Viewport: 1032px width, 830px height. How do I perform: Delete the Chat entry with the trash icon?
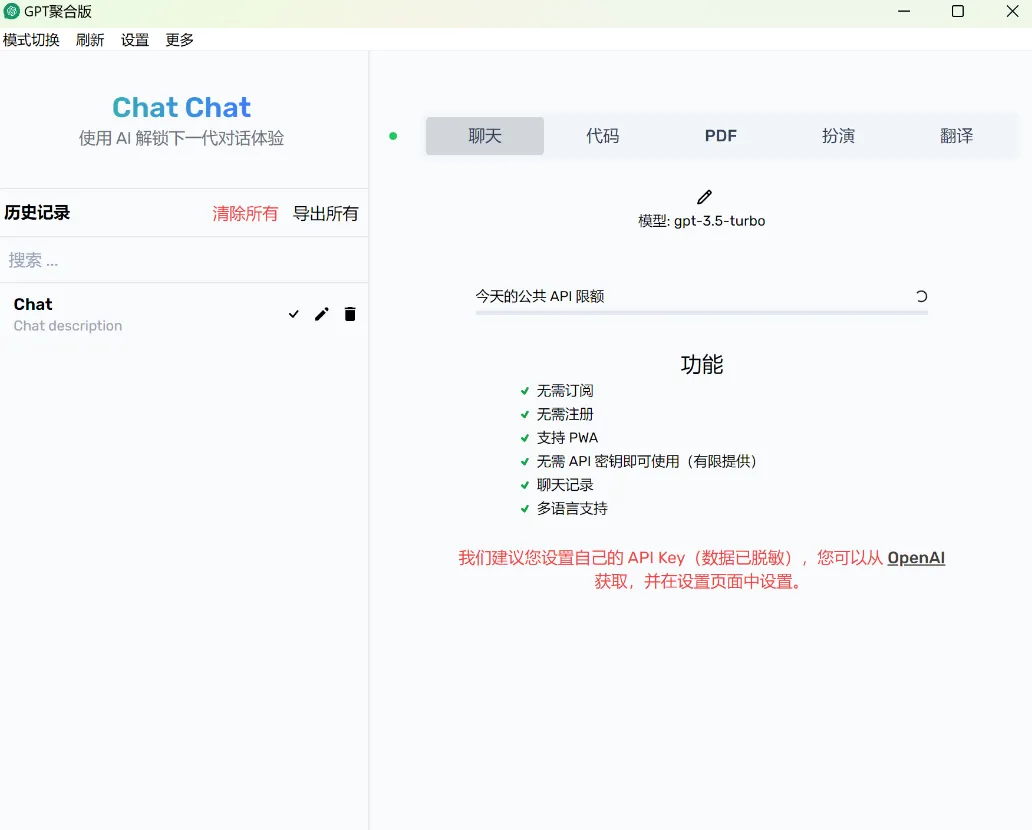[x=349, y=314]
